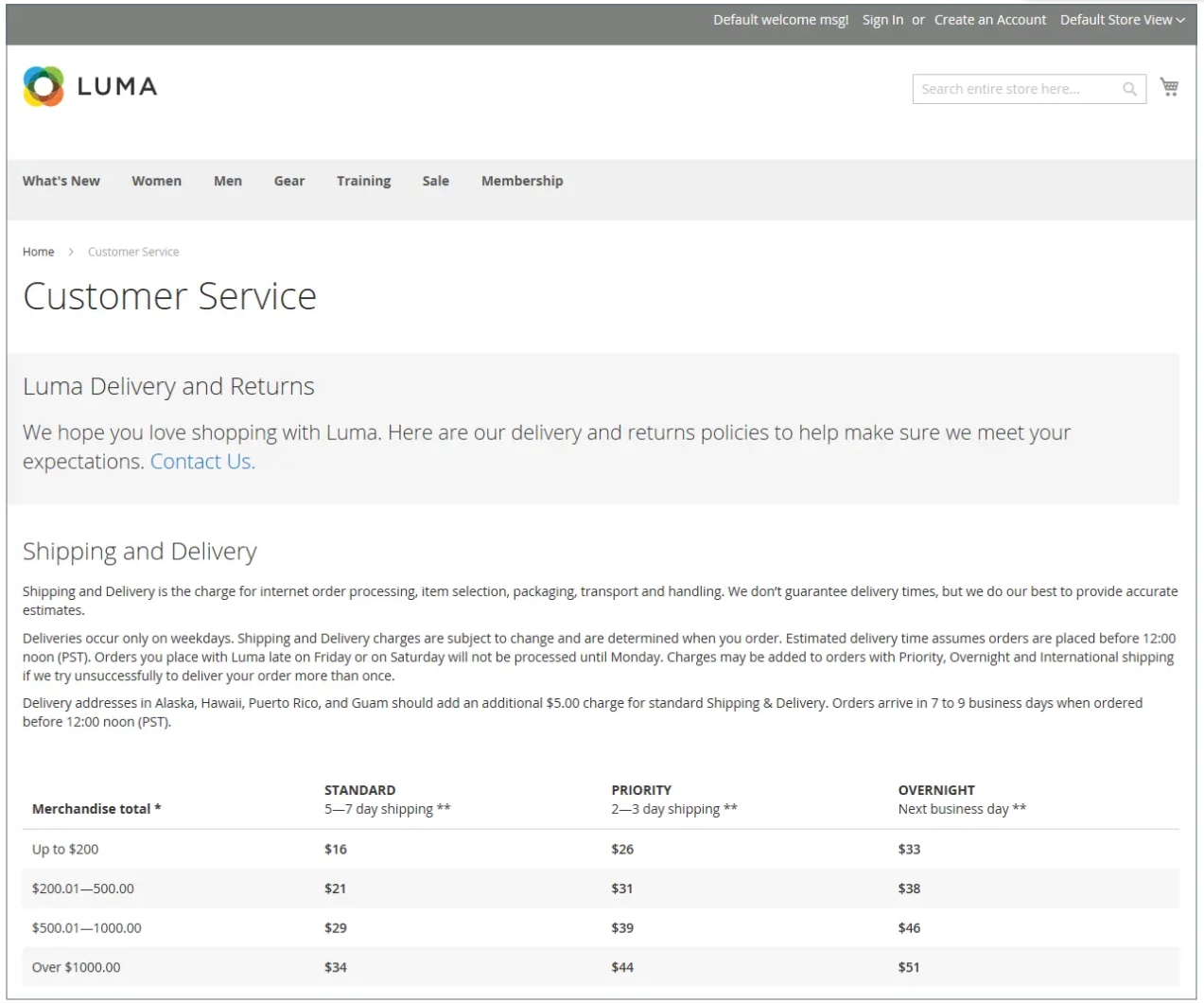Open the Create an Account link
This screenshot has height=1003, width=1204.
coord(989,20)
